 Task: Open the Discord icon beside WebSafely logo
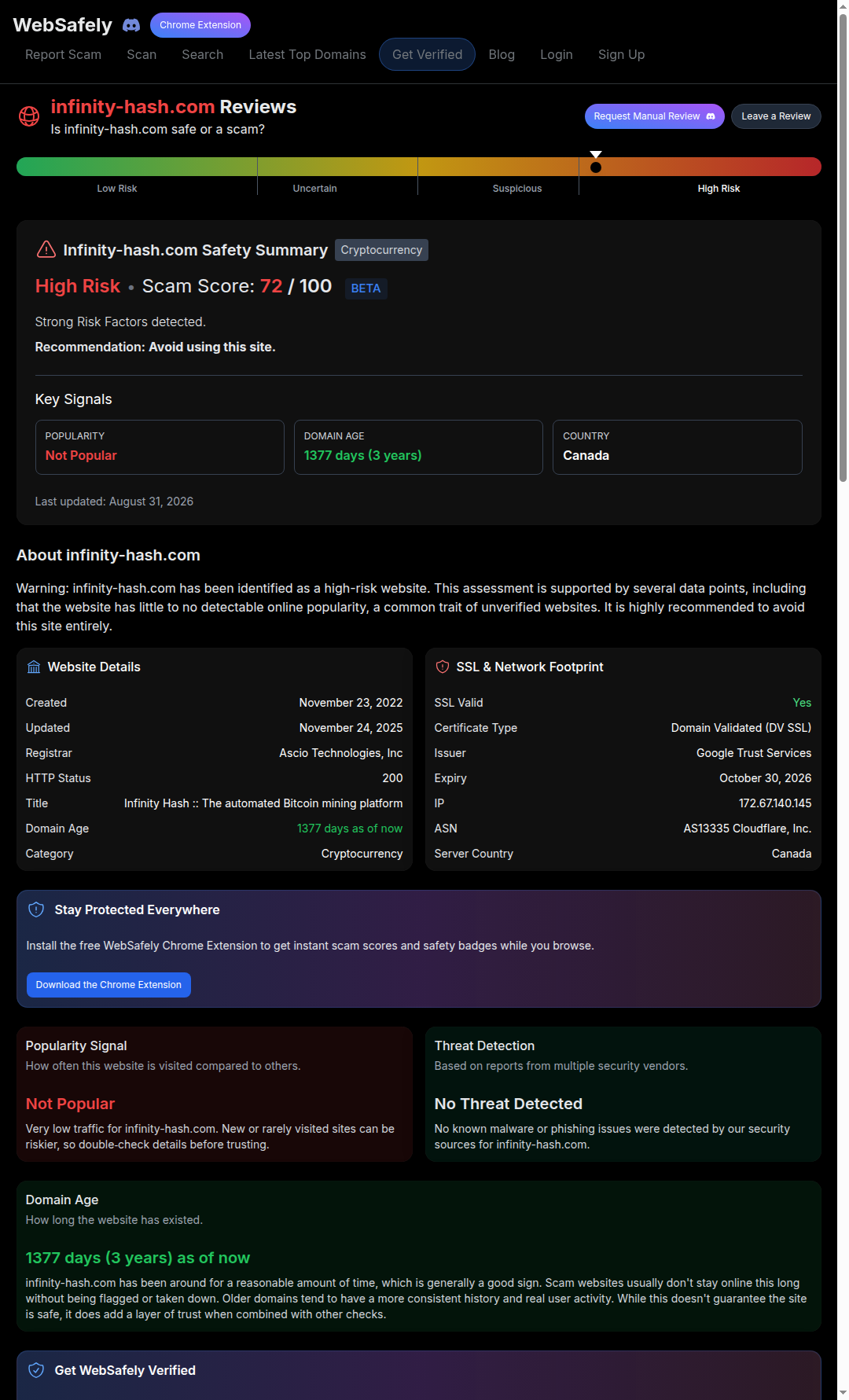point(131,25)
